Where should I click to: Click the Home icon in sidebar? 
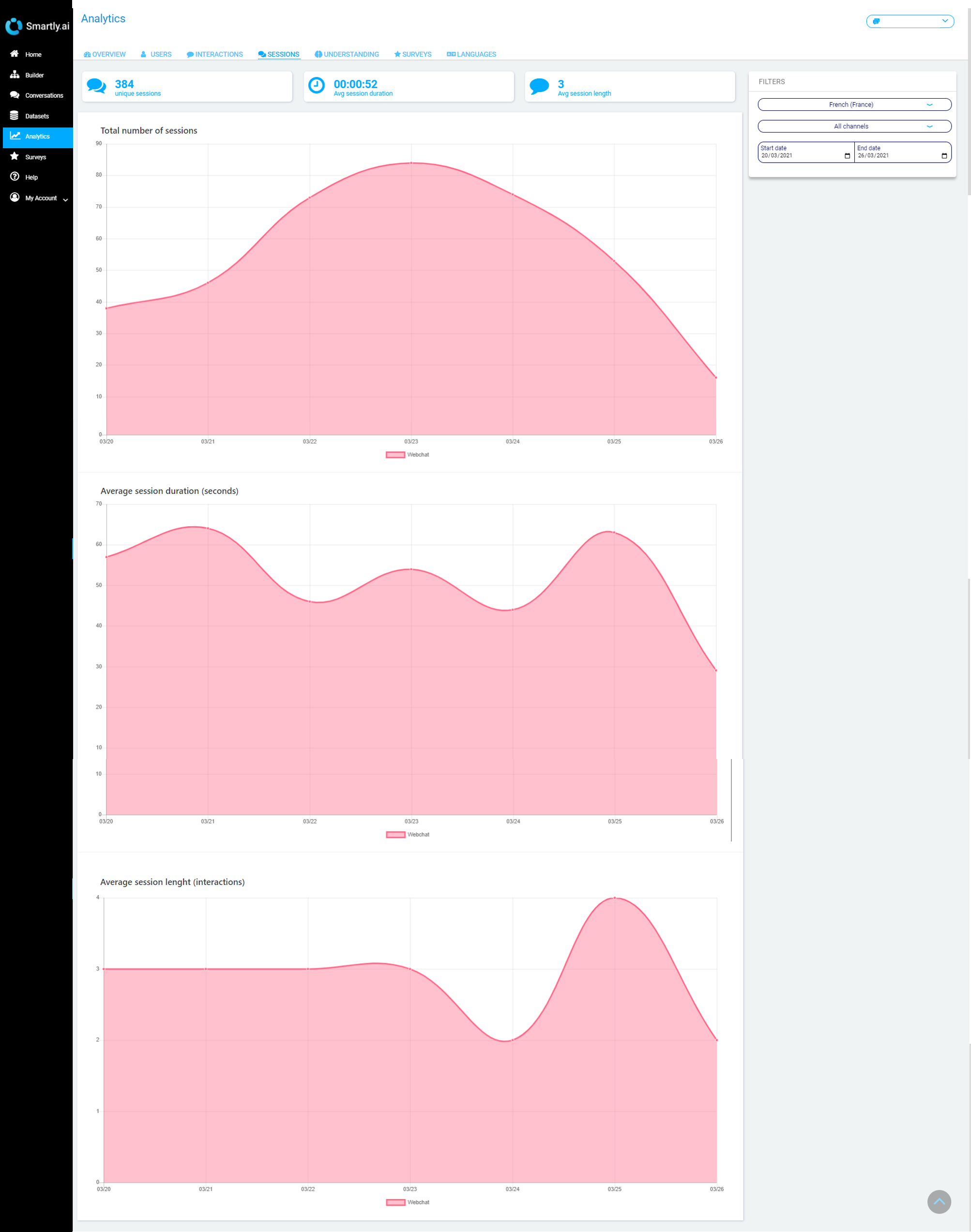pyautogui.click(x=14, y=54)
